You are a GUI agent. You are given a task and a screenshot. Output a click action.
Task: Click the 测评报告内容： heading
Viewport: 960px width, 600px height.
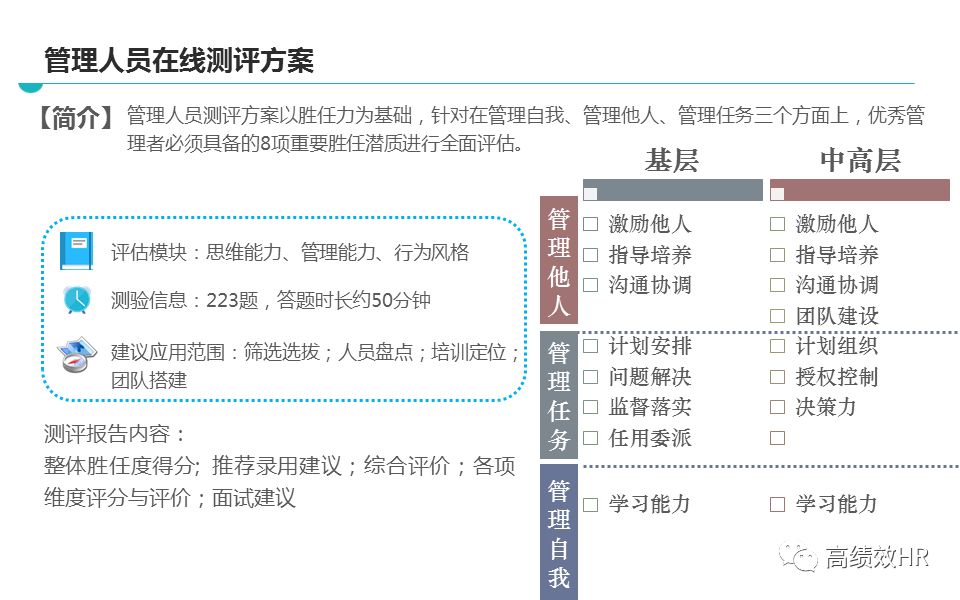click(x=114, y=433)
